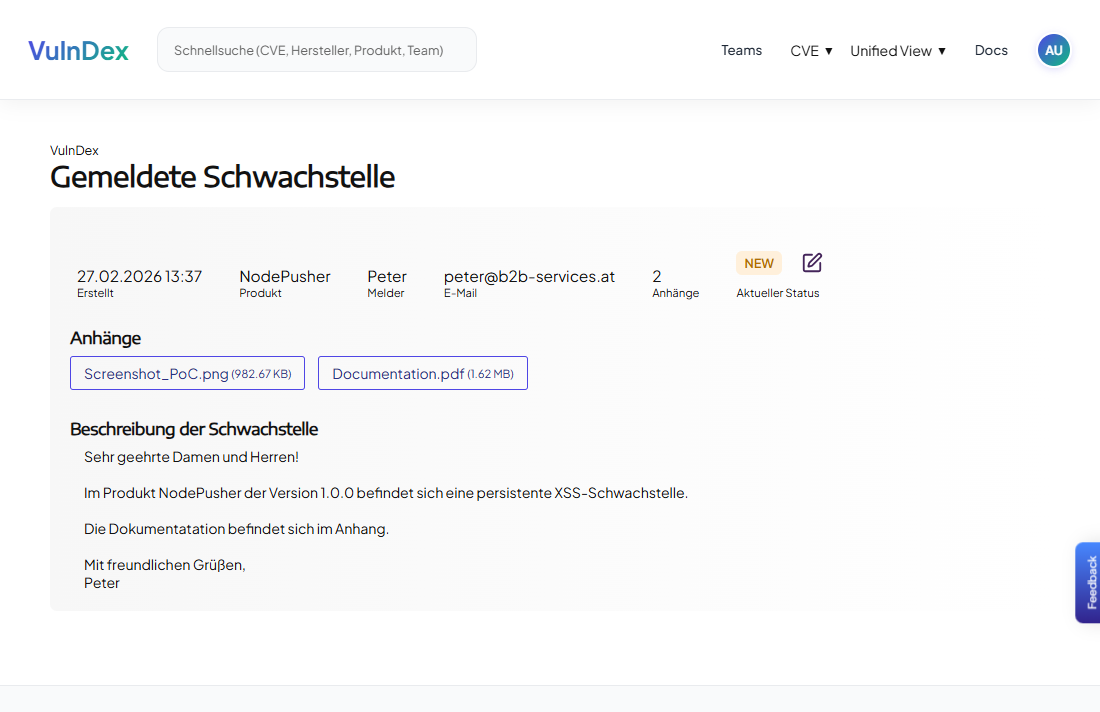Click the edit status pencil icon
Screen dimensions: 1100x712
[x=811, y=263]
